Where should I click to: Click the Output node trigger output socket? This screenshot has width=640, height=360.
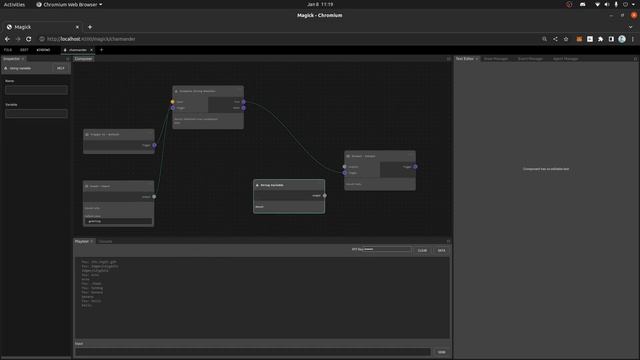(415, 167)
